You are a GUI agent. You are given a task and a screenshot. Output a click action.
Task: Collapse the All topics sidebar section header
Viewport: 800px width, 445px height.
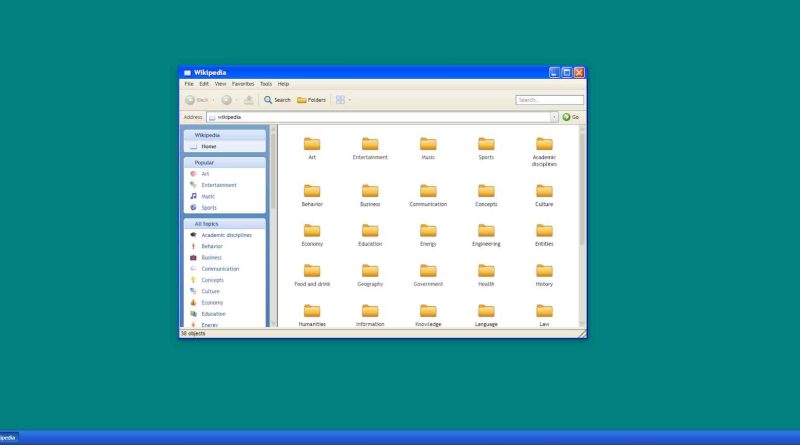click(225, 224)
